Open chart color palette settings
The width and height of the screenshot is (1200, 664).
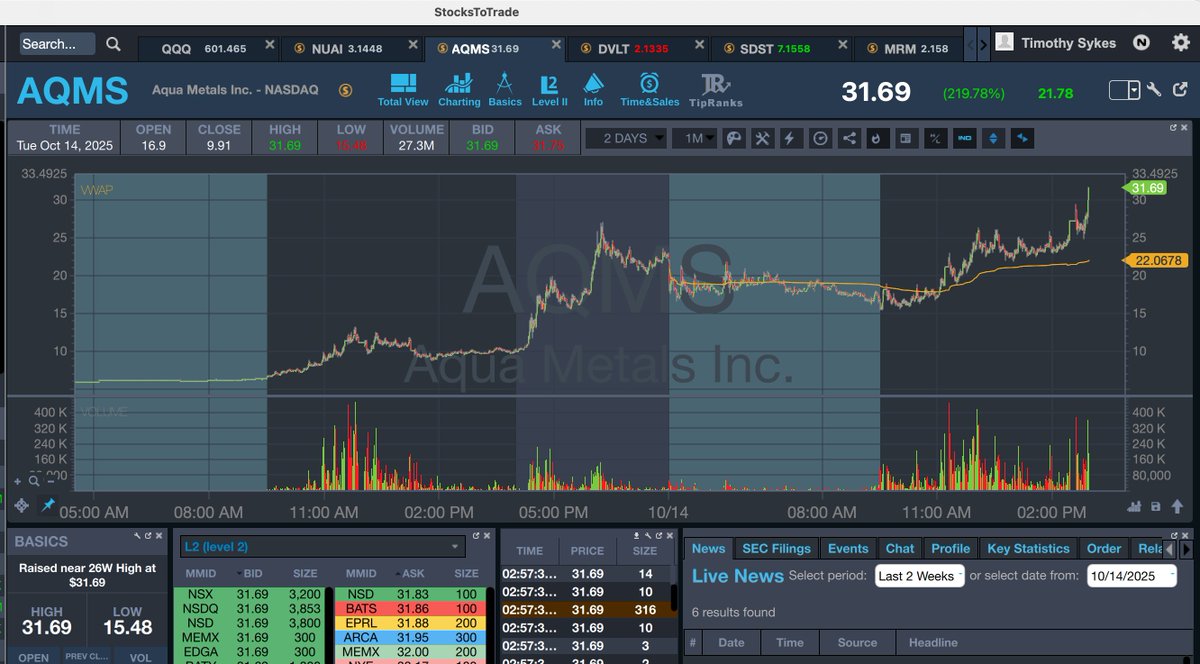pyautogui.click(x=733, y=138)
